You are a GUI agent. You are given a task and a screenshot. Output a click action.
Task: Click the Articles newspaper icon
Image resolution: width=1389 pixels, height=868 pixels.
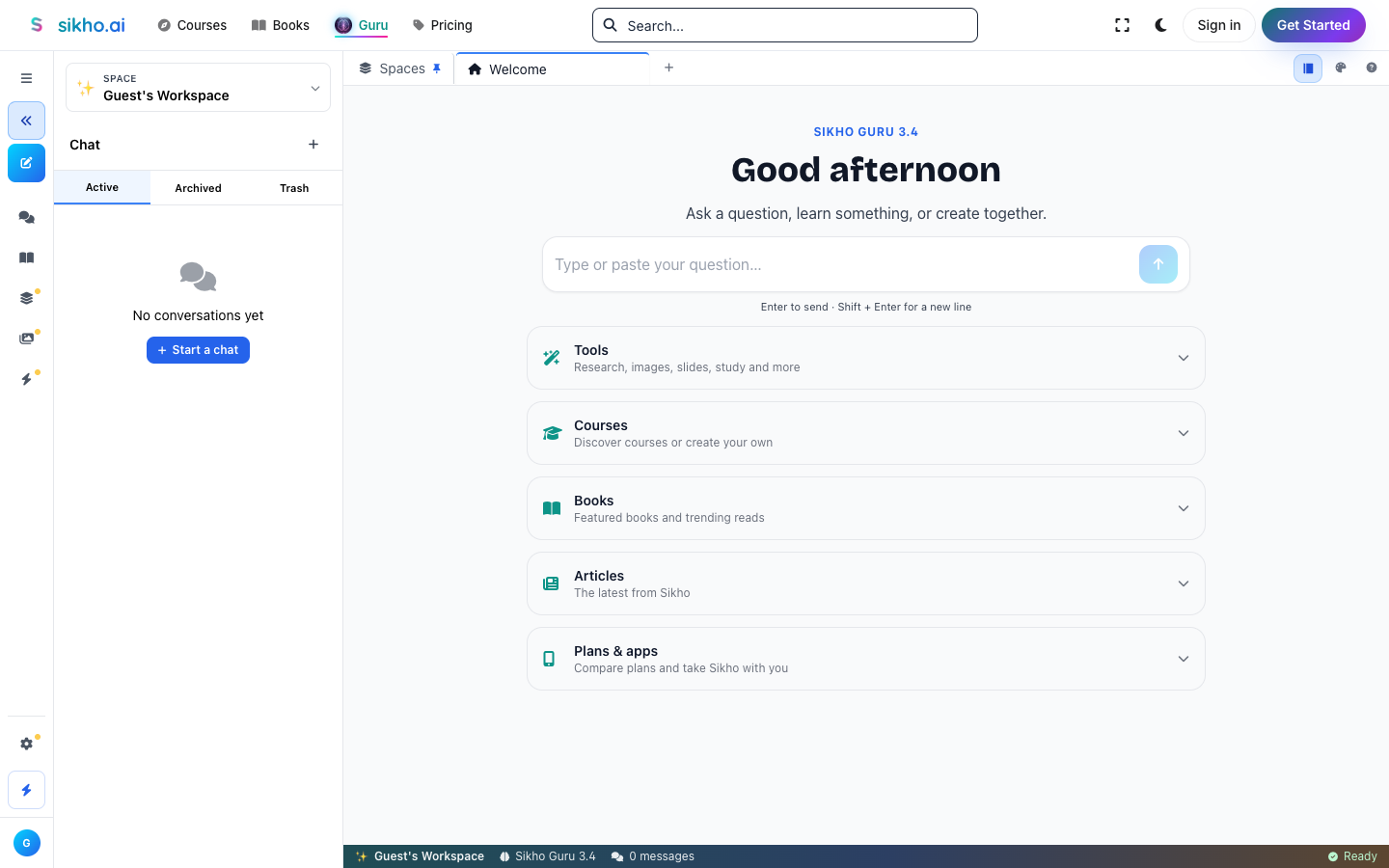click(x=551, y=583)
